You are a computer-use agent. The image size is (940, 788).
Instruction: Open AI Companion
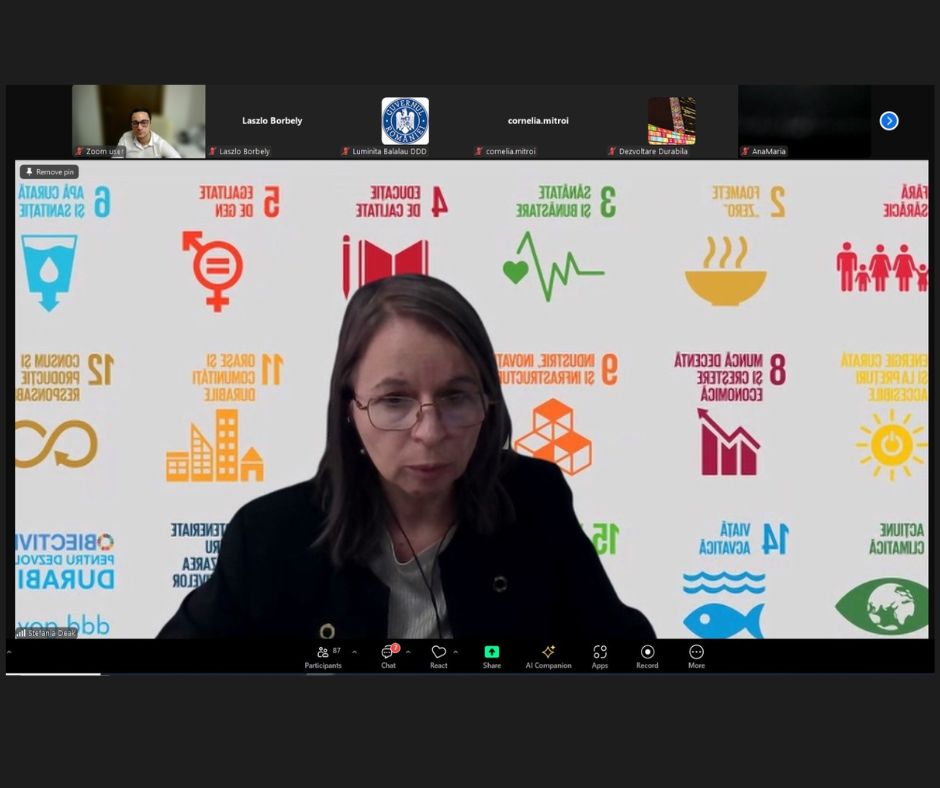548,655
